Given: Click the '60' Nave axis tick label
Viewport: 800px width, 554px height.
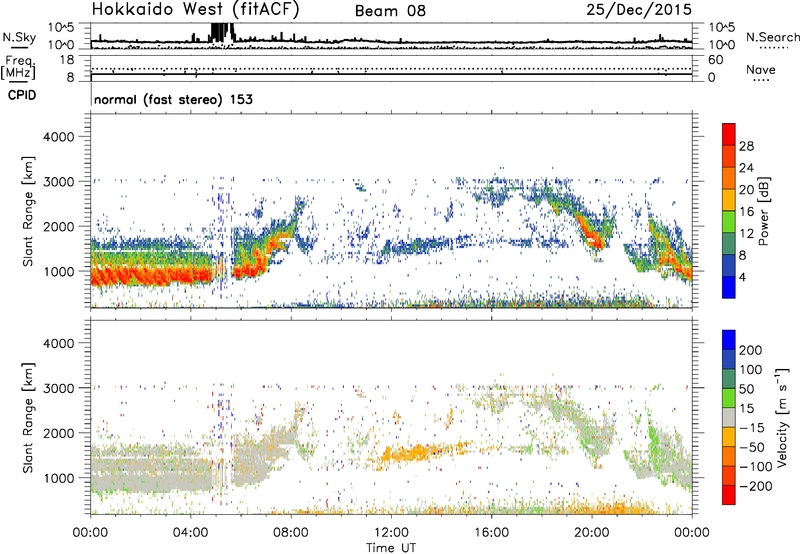Looking at the screenshot, I should point(715,60).
